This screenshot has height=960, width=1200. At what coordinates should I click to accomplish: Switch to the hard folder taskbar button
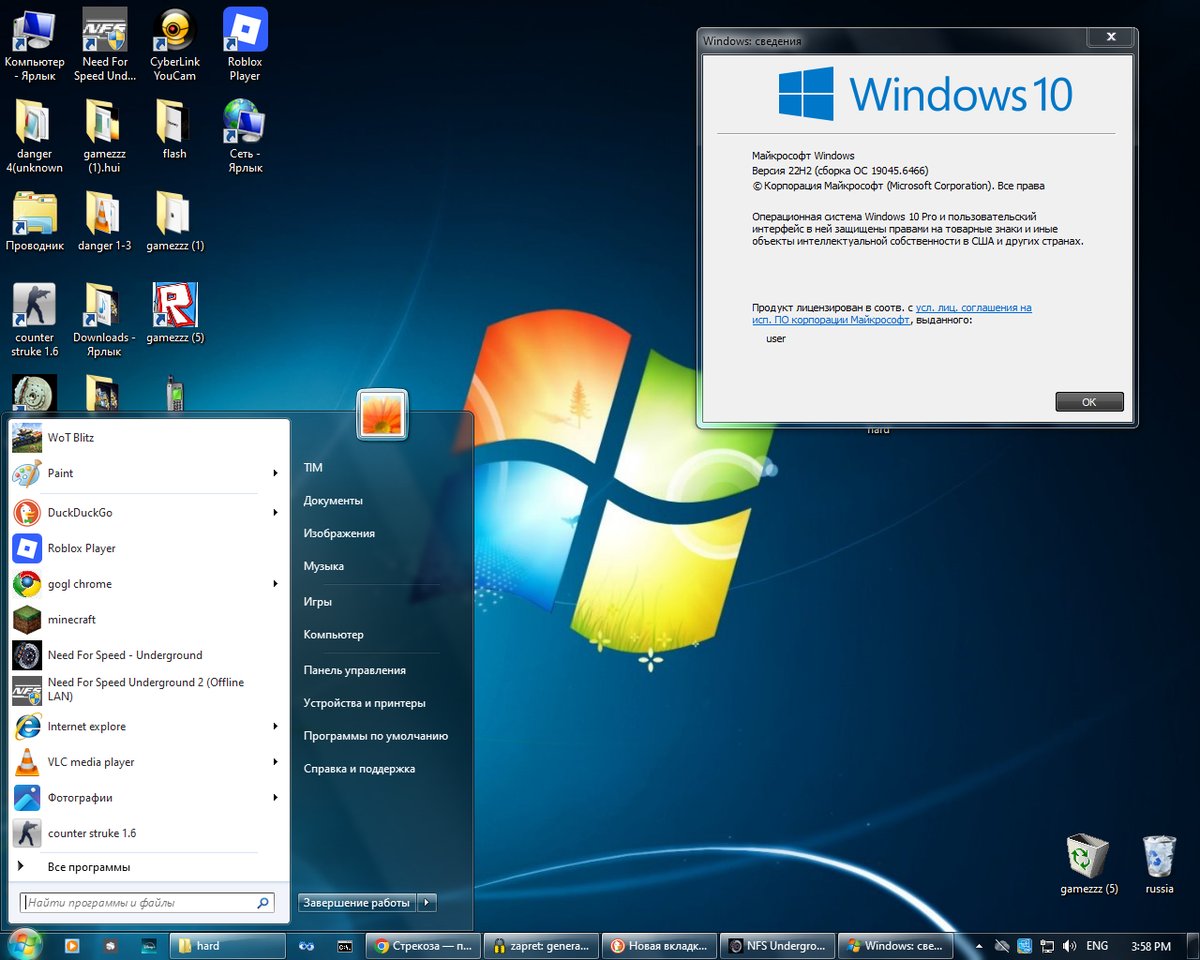228,945
